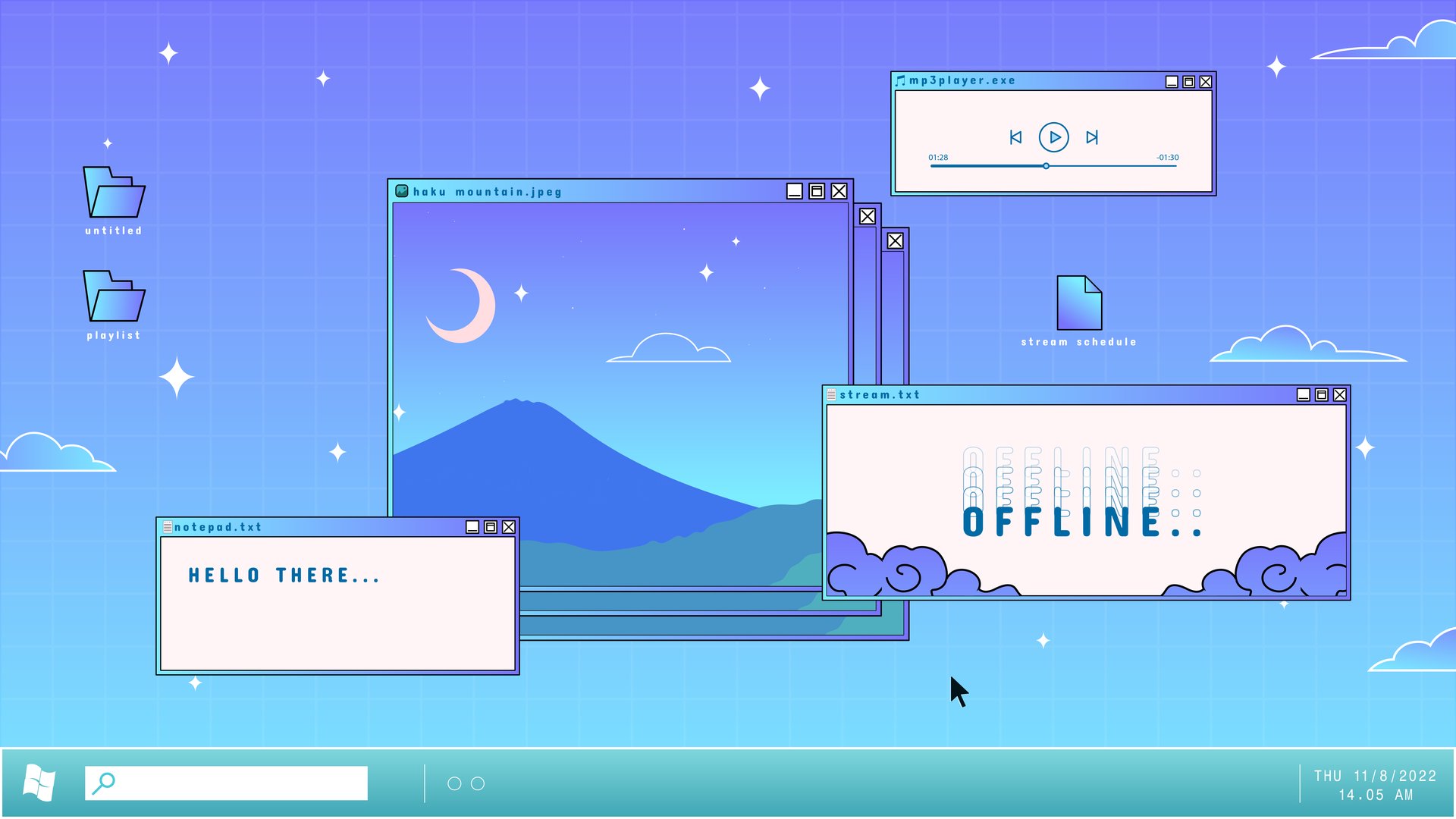Click the HELLO THERE... text in notepad
This screenshot has width=1456, height=819.
[x=284, y=576]
